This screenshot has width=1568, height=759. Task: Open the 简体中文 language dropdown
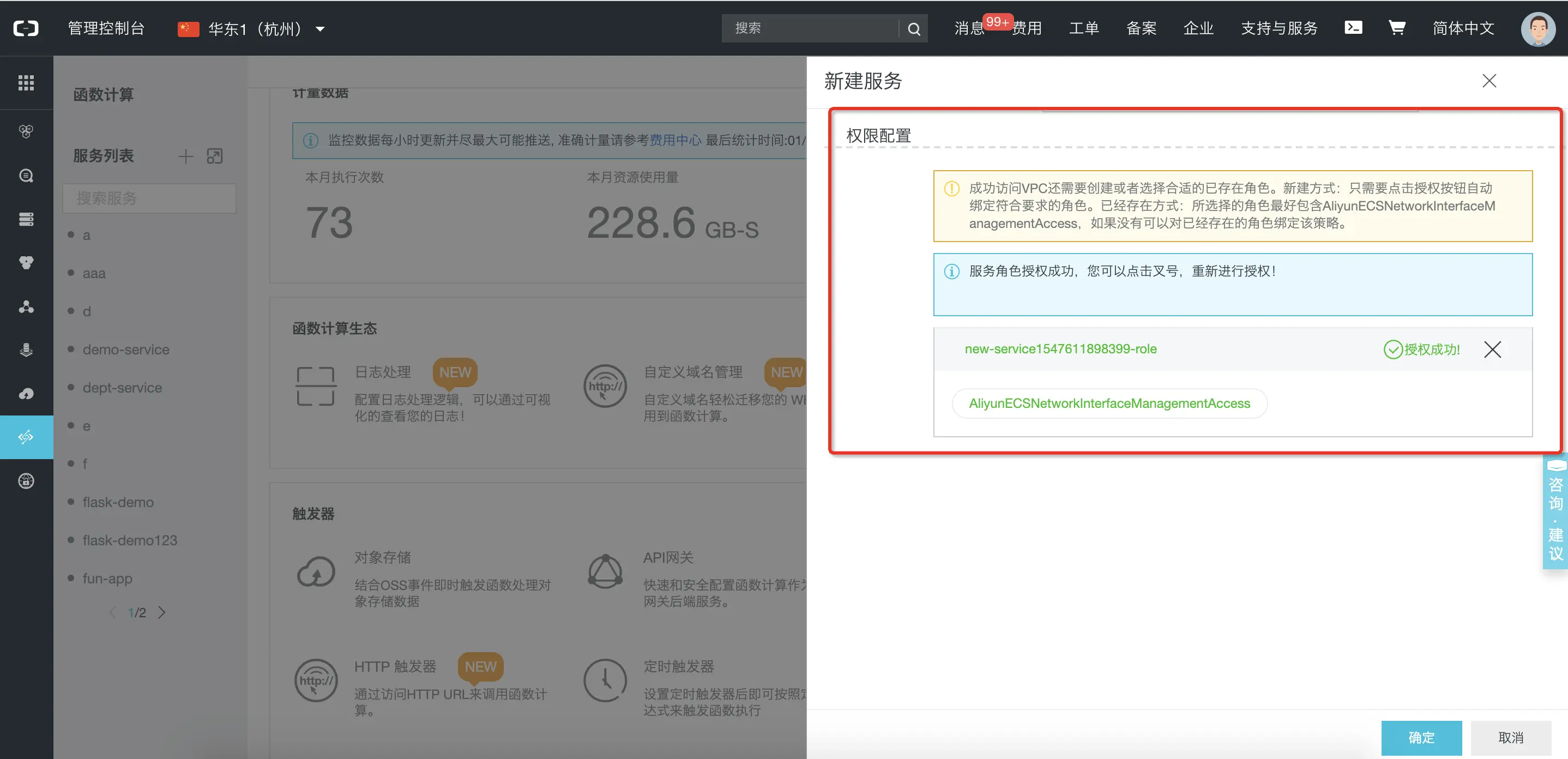coord(1463,28)
